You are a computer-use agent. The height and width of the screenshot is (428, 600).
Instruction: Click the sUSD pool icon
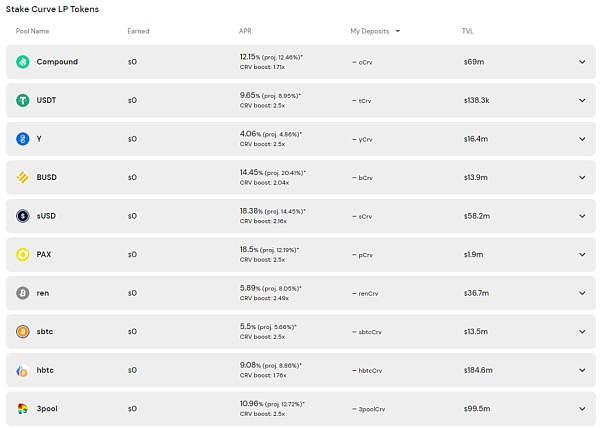[23, 216]
